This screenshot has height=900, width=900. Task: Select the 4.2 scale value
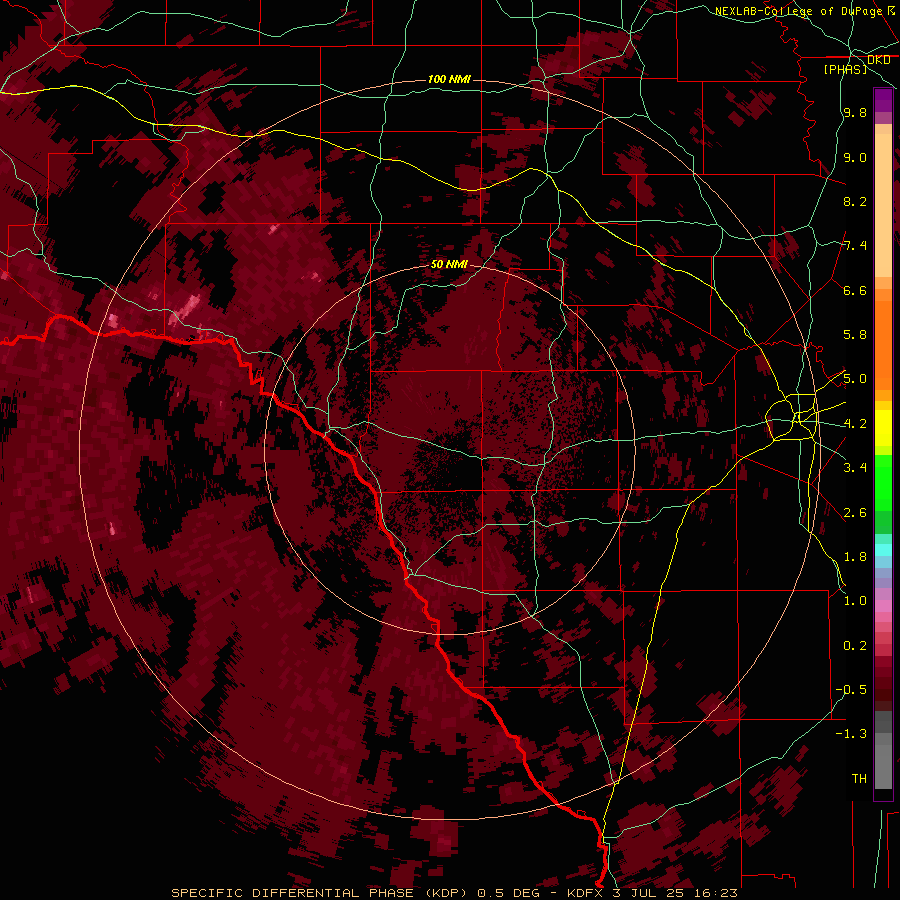(855, 424)
